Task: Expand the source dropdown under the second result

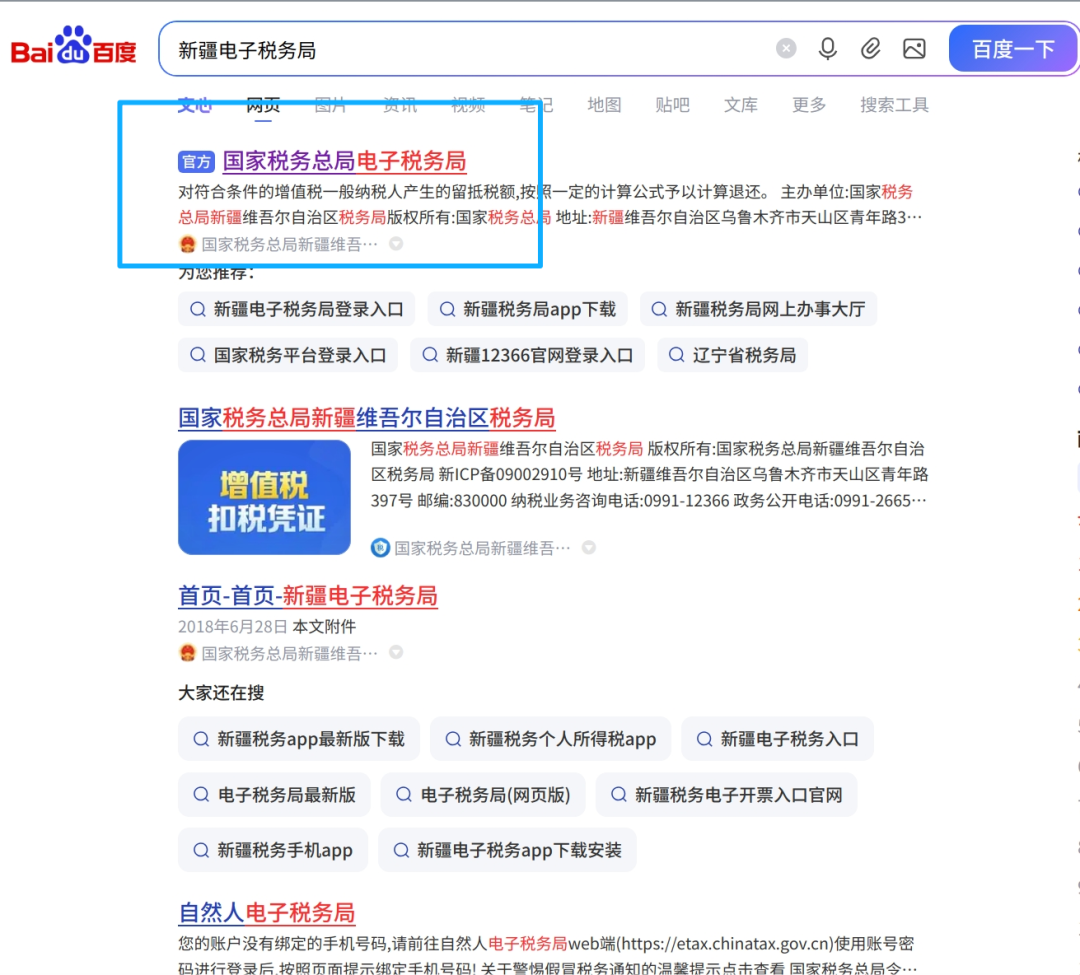Action: coord(589,547)
